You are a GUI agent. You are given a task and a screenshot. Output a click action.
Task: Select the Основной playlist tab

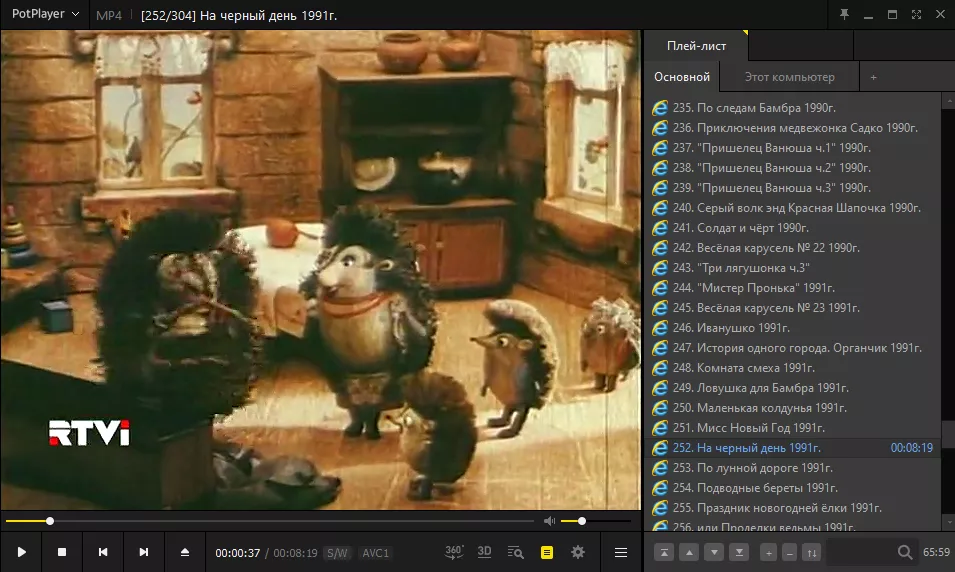[682, 77]
